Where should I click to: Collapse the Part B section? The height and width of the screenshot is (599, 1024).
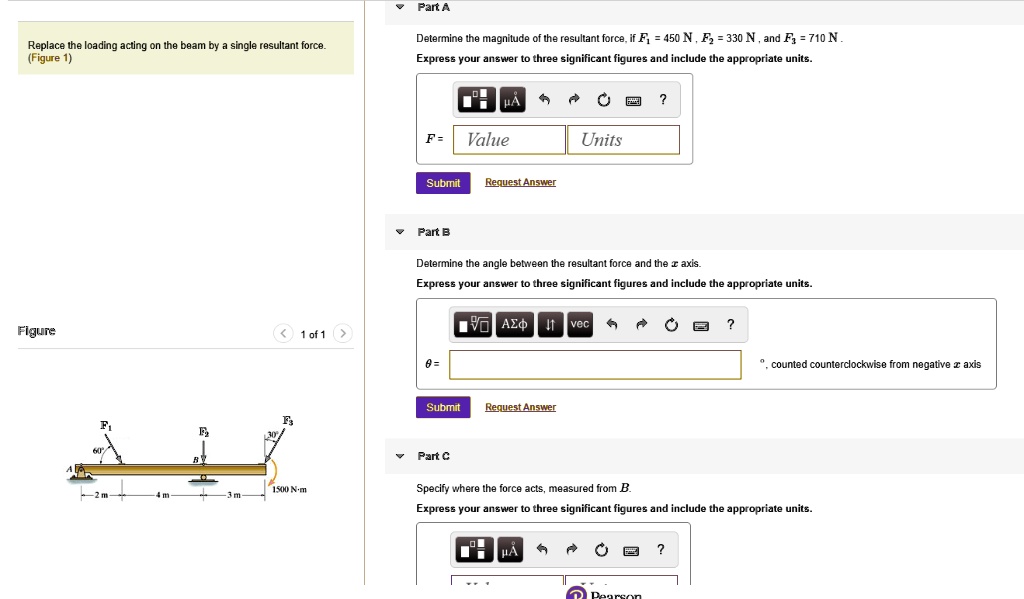click(x=400, y=231)
